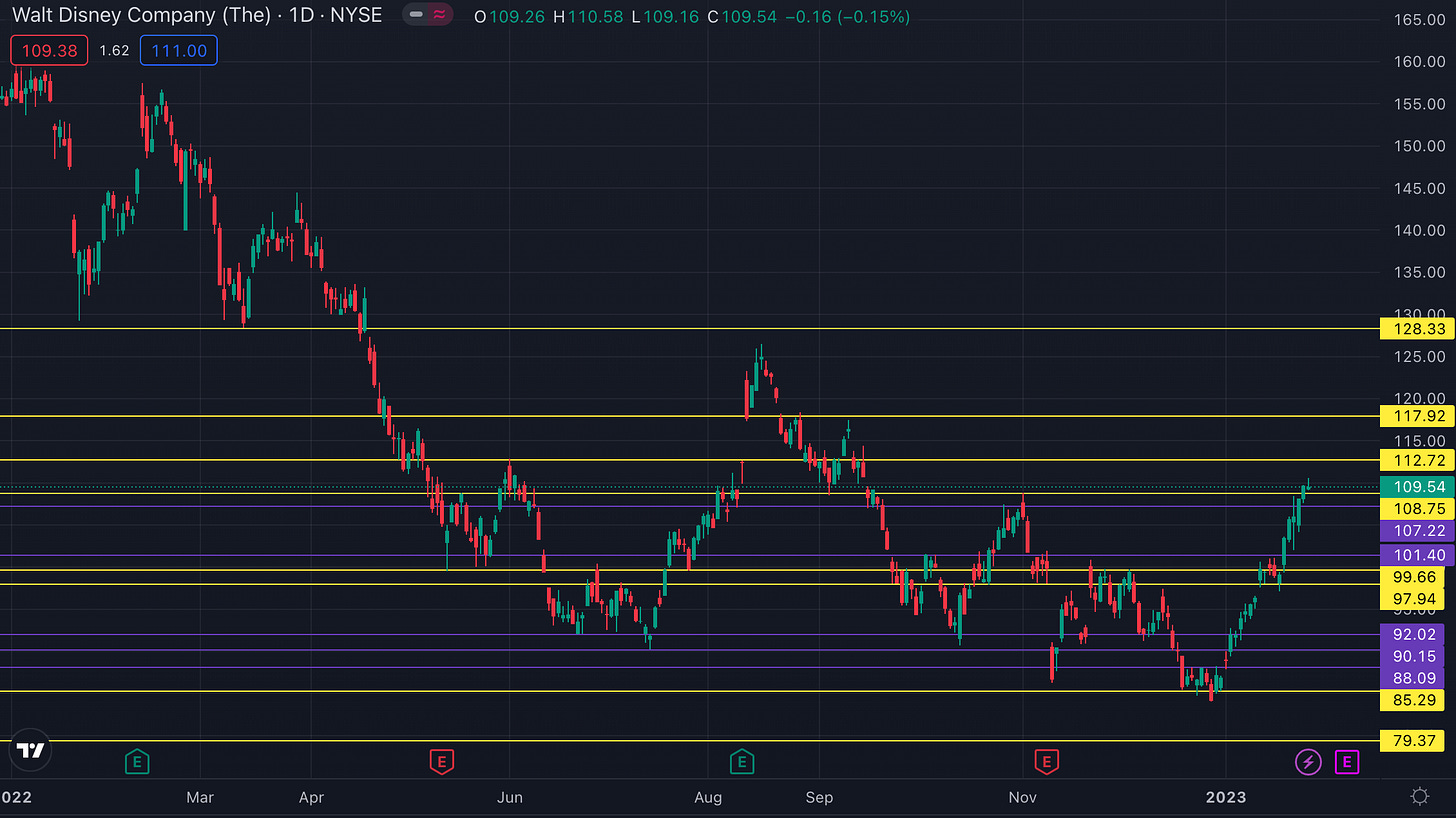Click the 140.00 price scale label

click(x=1419, y=230)
